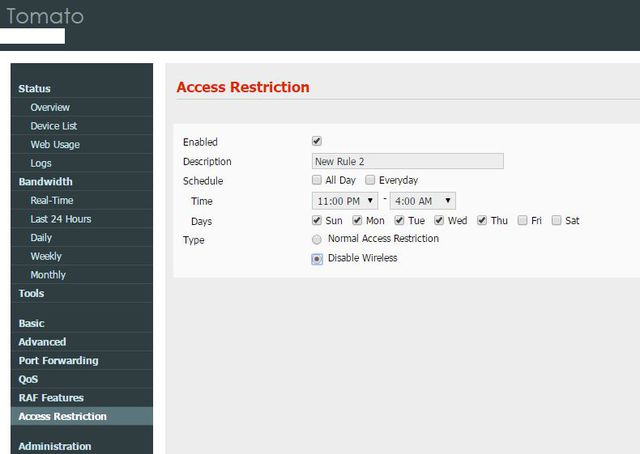The height and width of the screenshot is (454, 640).
Task: Uncheck the Wed day checkbox
Action: tap(439, 220)
